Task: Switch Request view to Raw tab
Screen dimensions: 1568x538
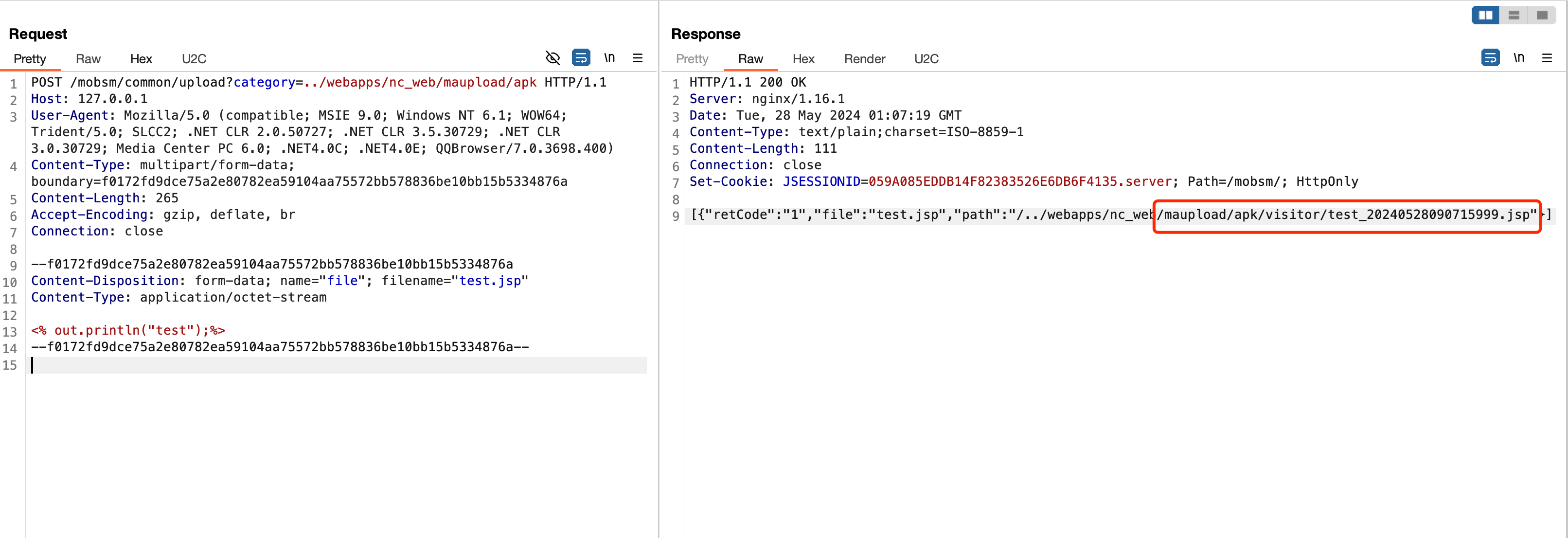Action: tap(88, 59)
